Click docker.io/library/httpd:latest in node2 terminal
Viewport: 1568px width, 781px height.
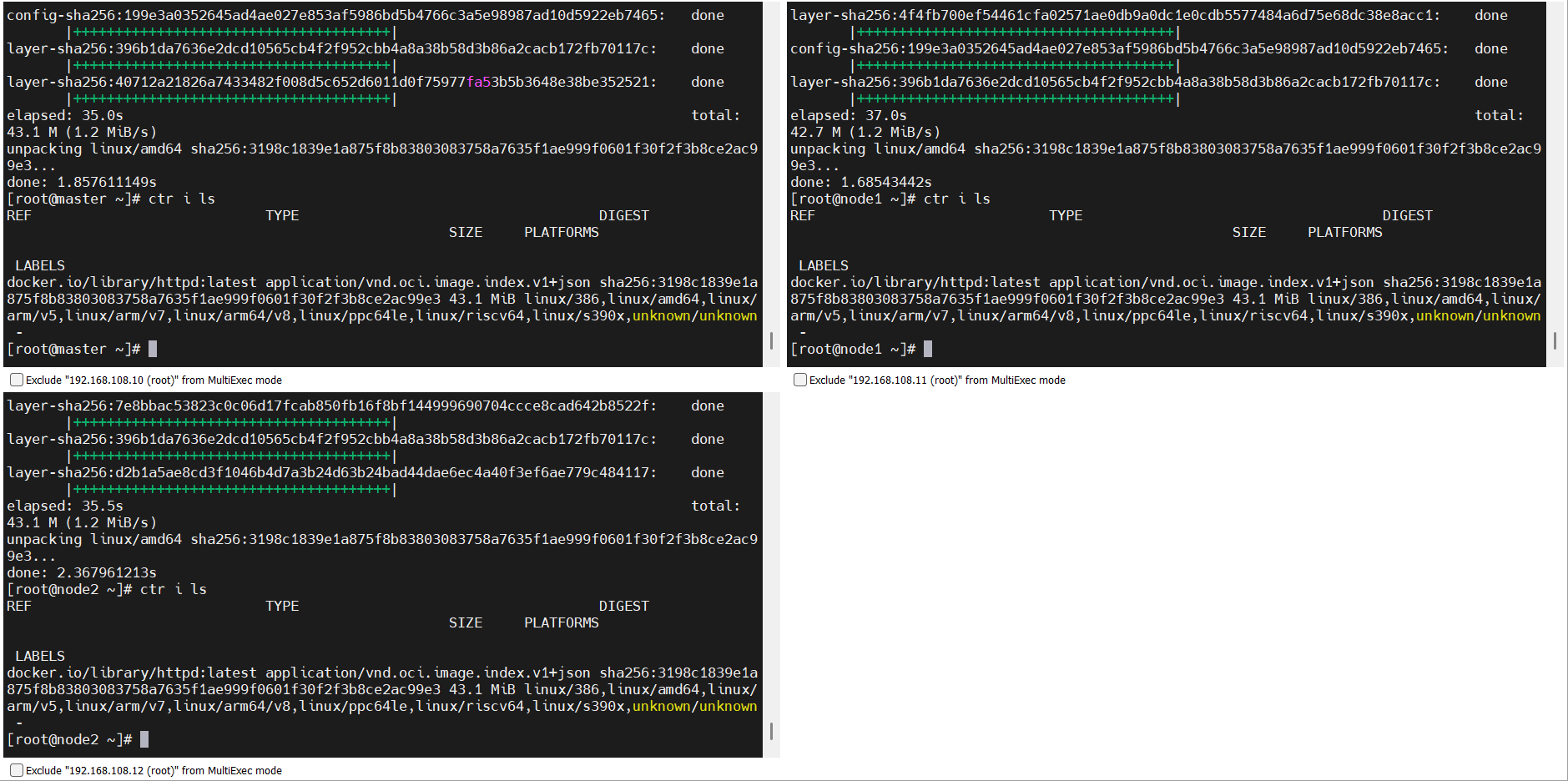132,673
